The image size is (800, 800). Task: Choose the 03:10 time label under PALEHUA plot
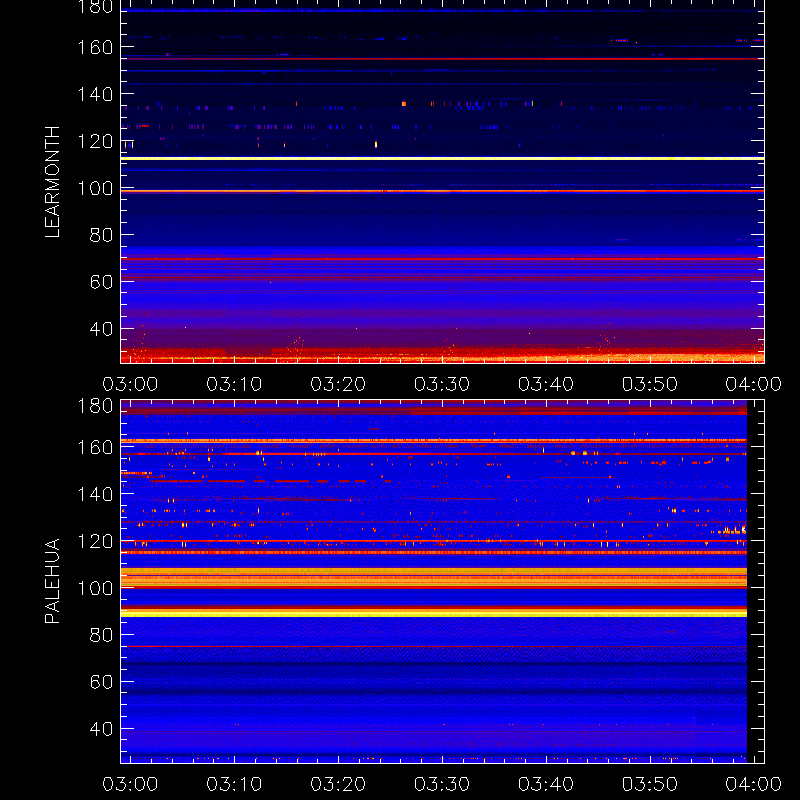[234, 784]
